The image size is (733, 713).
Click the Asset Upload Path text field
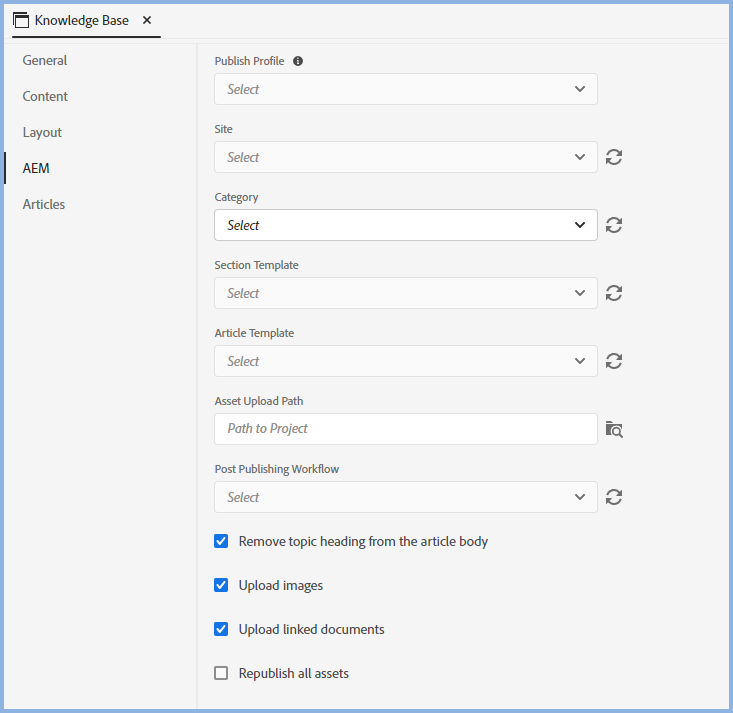pos(405,429)
